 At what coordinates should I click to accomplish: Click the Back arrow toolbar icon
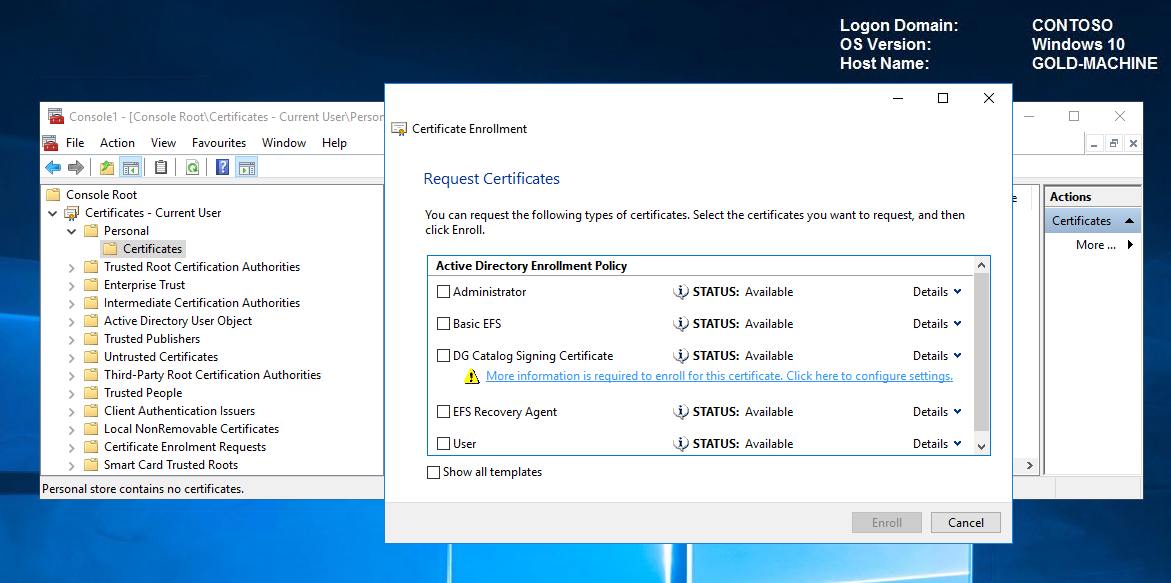click(x=53, y=167)
